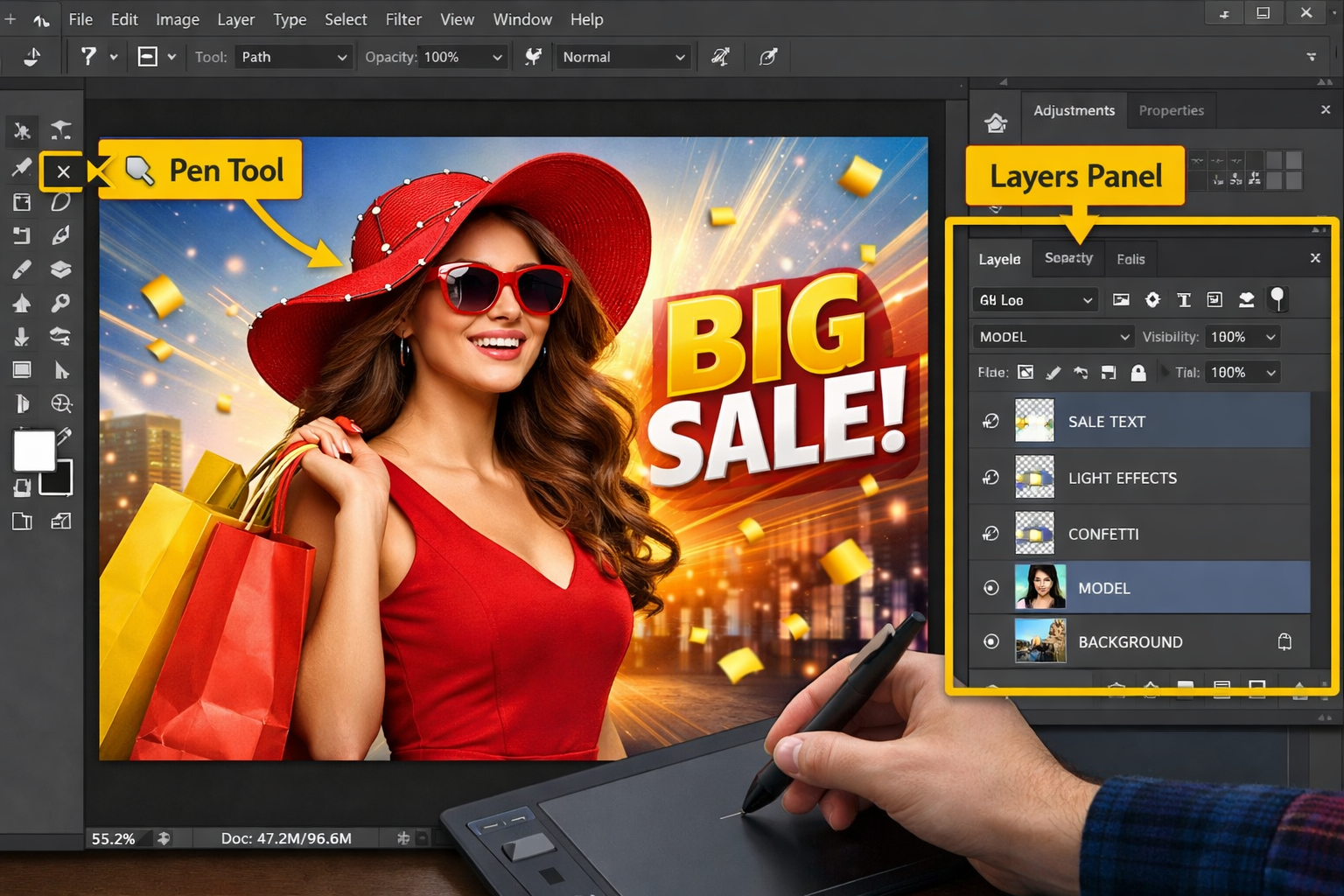Open the Opacity 100% dropdown
Viewport: 1344px width, 896px height.
point(462,57)
